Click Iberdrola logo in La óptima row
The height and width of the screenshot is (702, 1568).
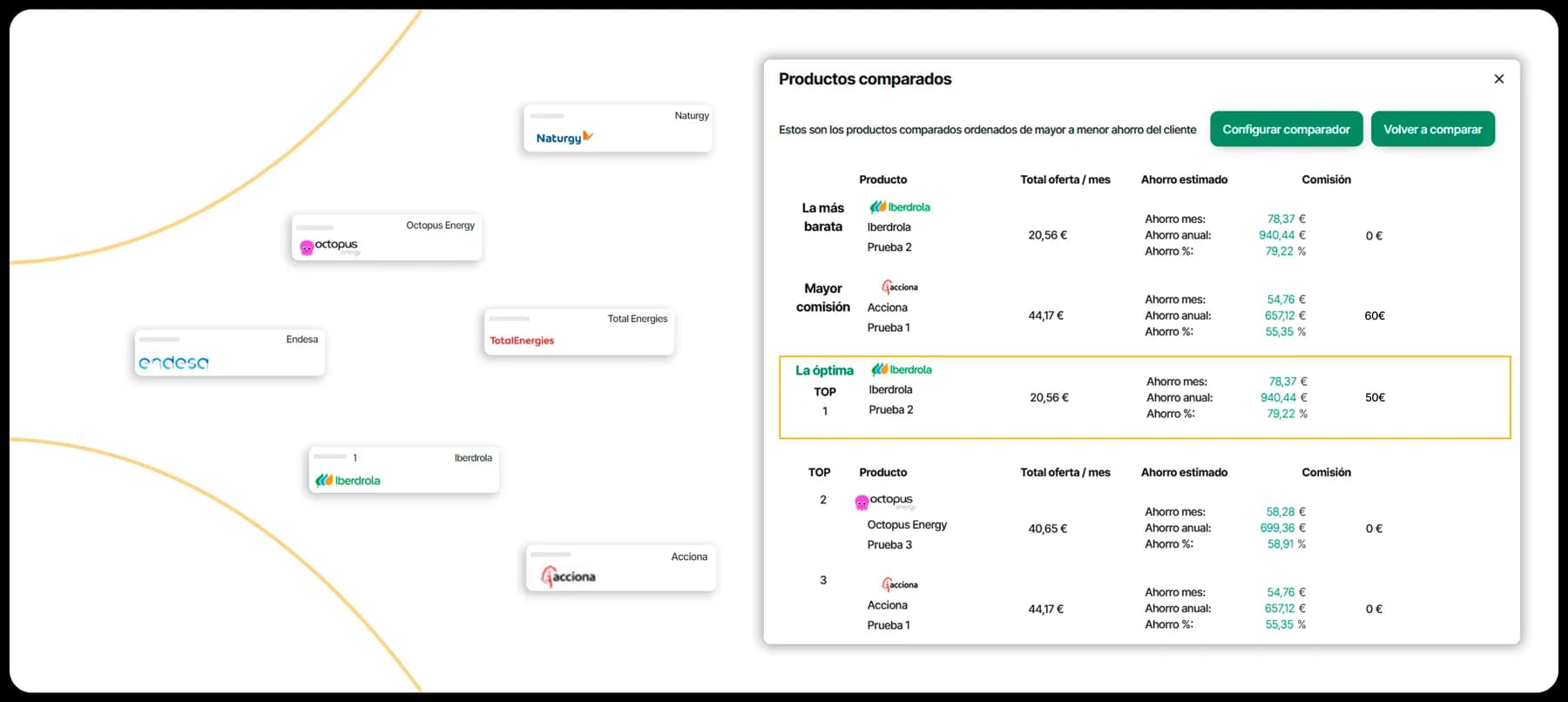click(x=902, y=369)
